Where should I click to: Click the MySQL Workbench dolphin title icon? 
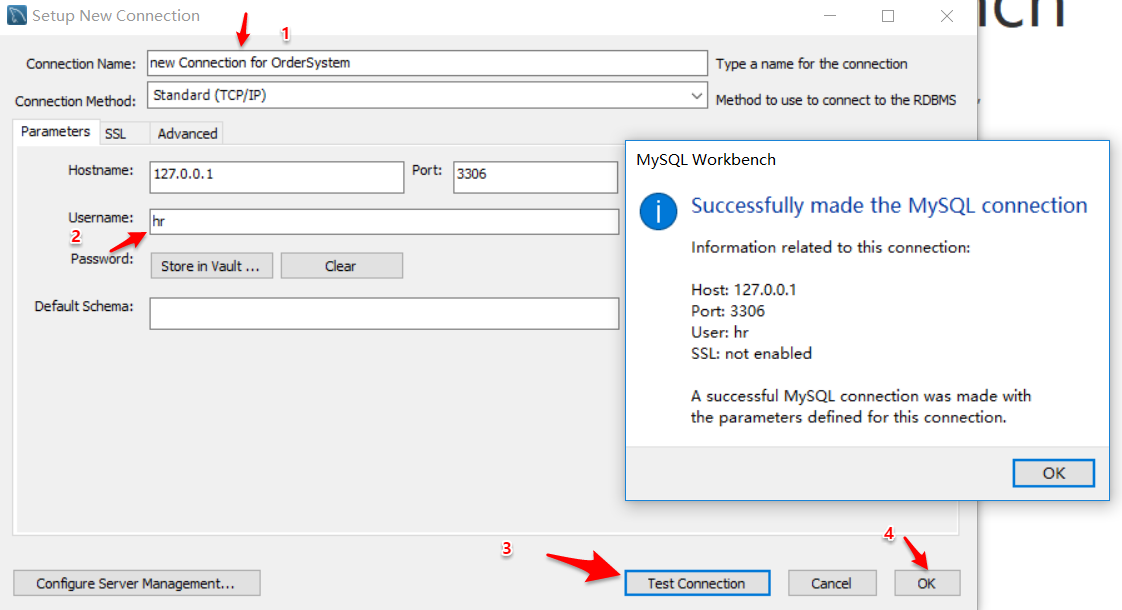coord(16,15)
